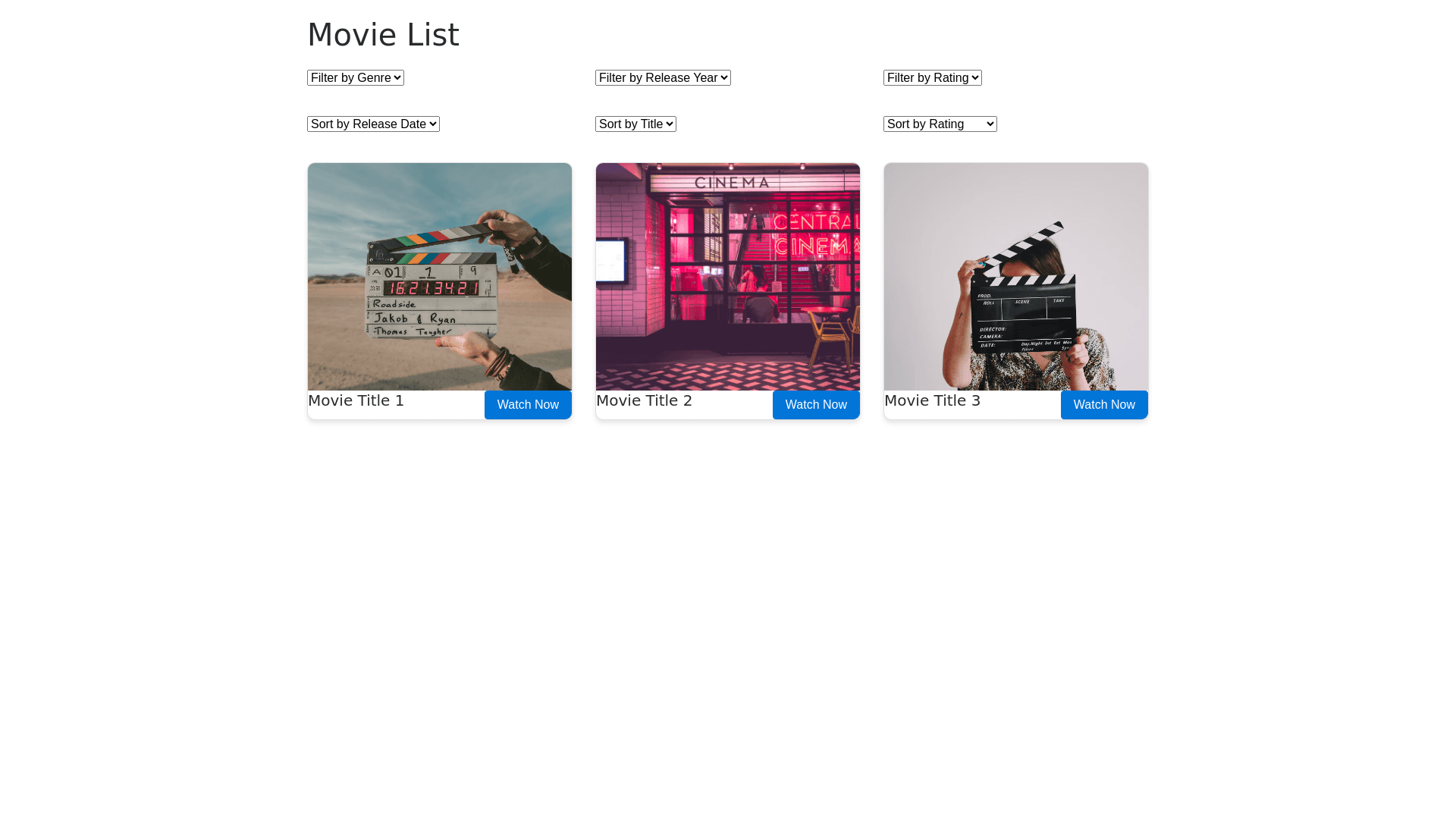The height and width of the screenshot is (819, 1456).
Task: Click the white CINEMA sign atop second poster
Action: 732,183
